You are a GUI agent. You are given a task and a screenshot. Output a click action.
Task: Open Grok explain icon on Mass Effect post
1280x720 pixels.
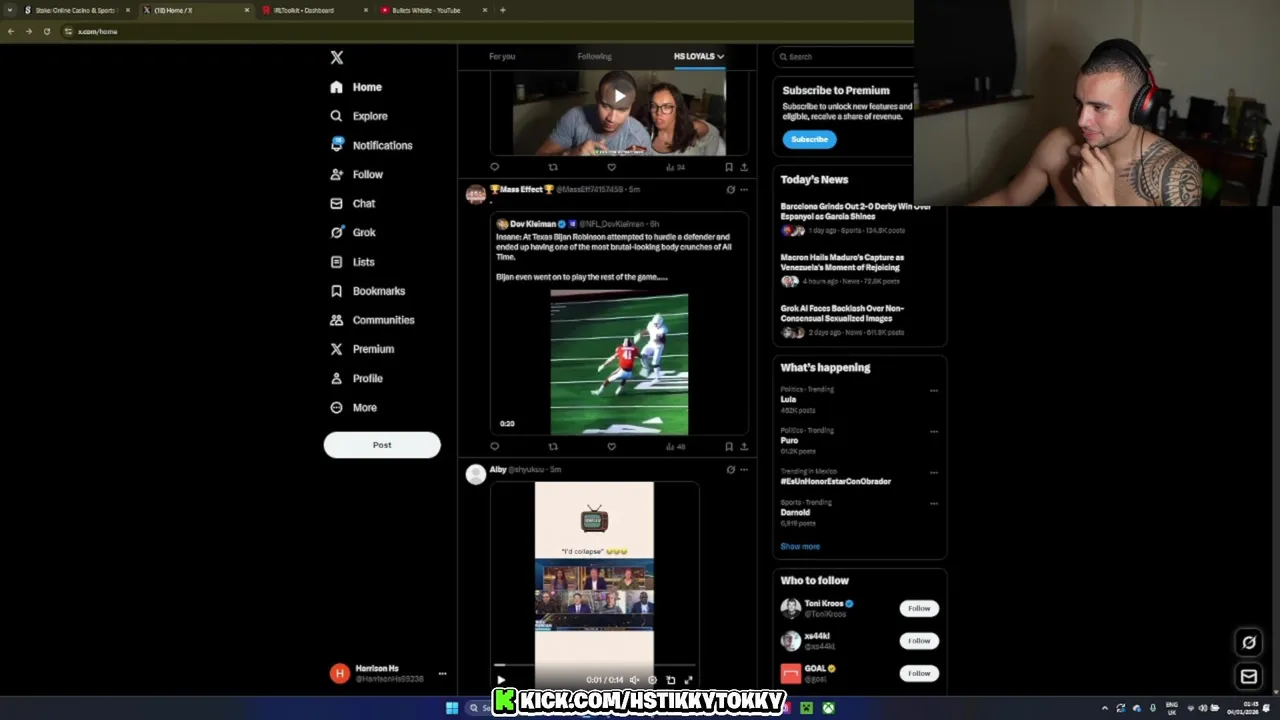tap(730, 189)
